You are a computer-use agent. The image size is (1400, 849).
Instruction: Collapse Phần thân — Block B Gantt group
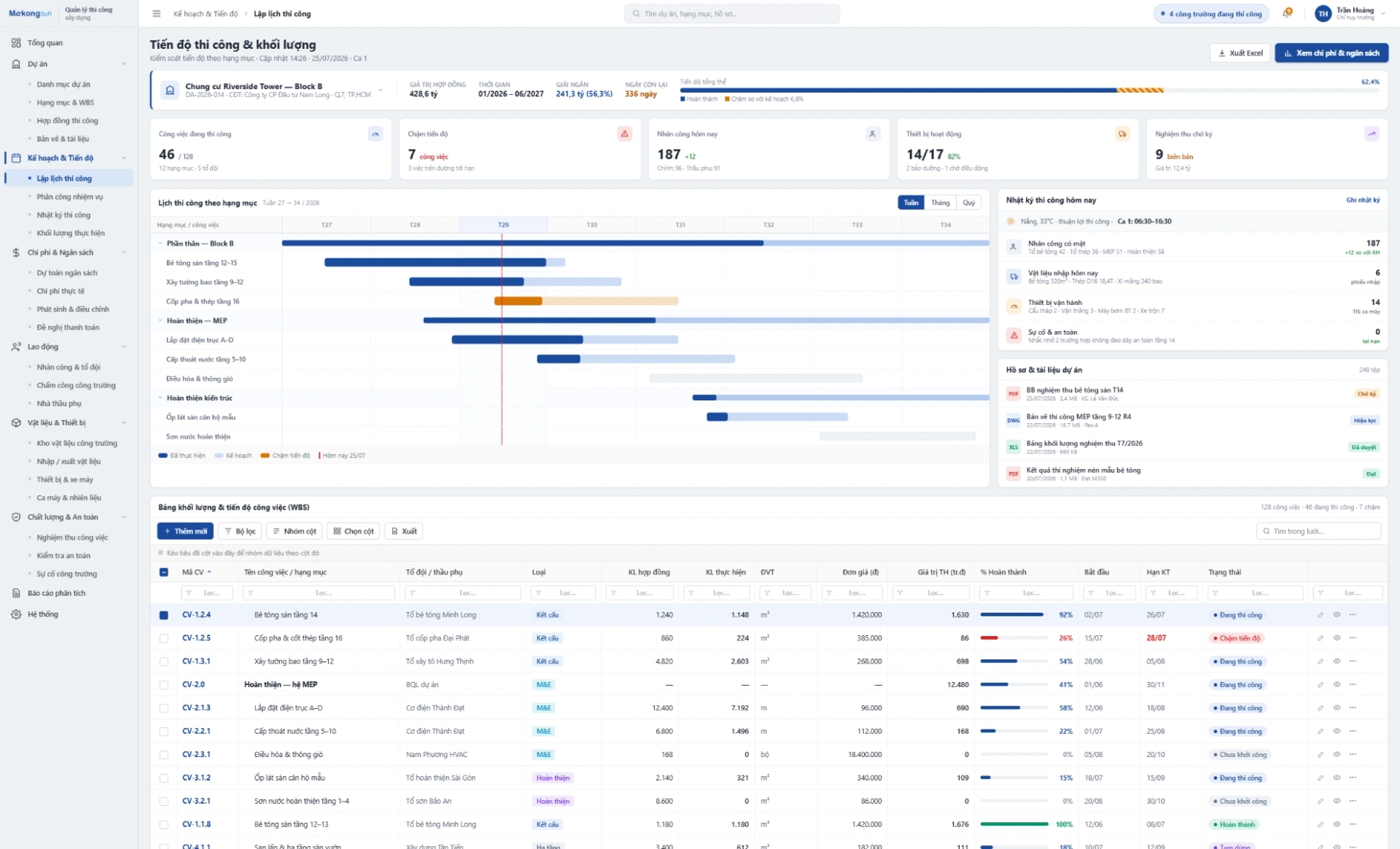pos(160,244)
